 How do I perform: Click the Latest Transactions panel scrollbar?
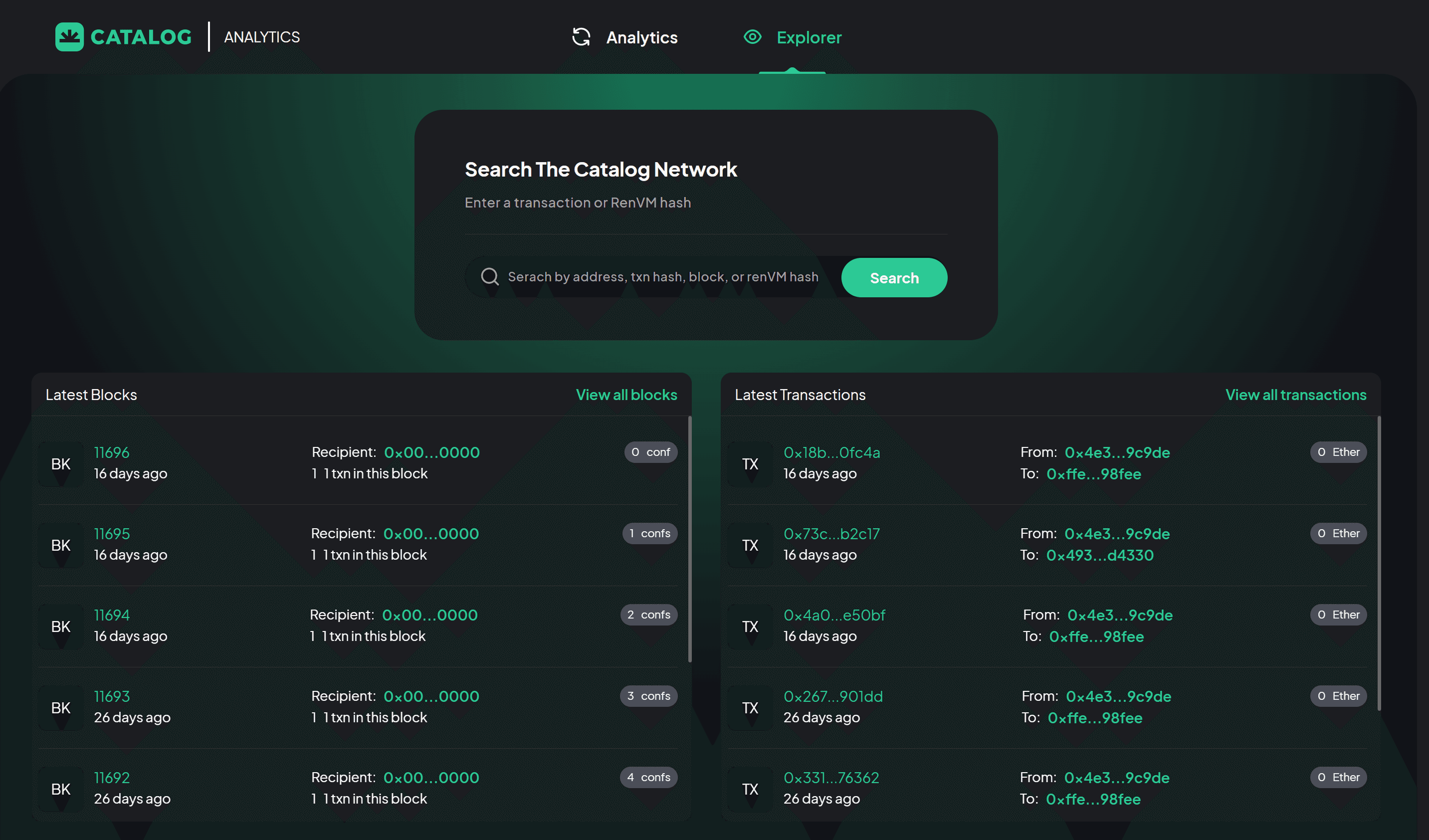[1379, 562]
